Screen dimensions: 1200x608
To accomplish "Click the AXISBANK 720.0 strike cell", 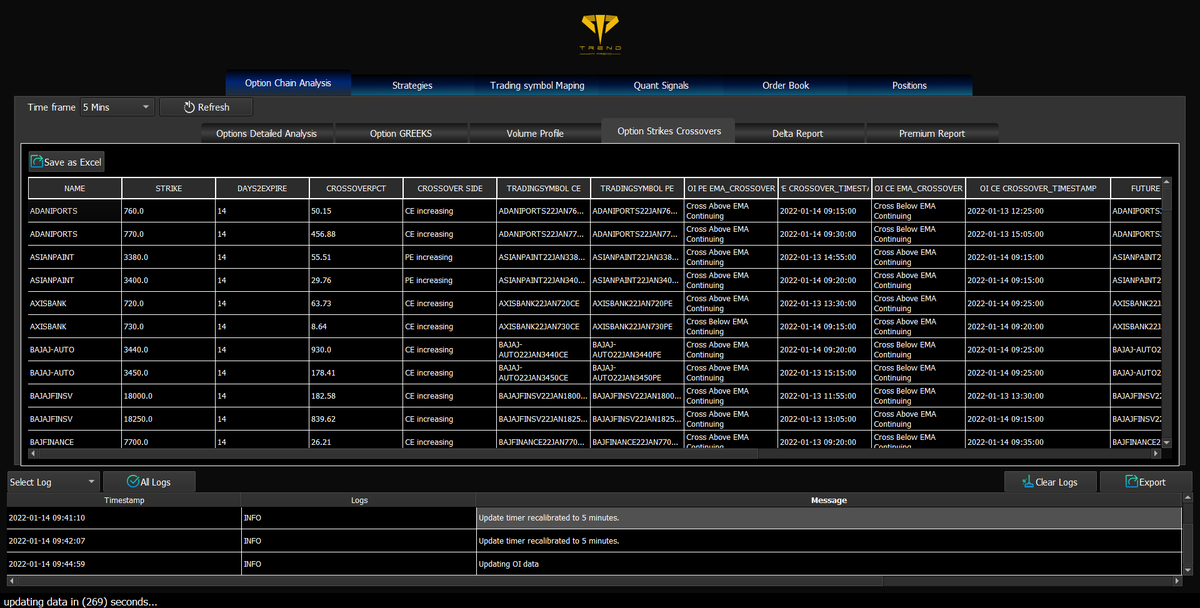I will (x=169, y=303).
